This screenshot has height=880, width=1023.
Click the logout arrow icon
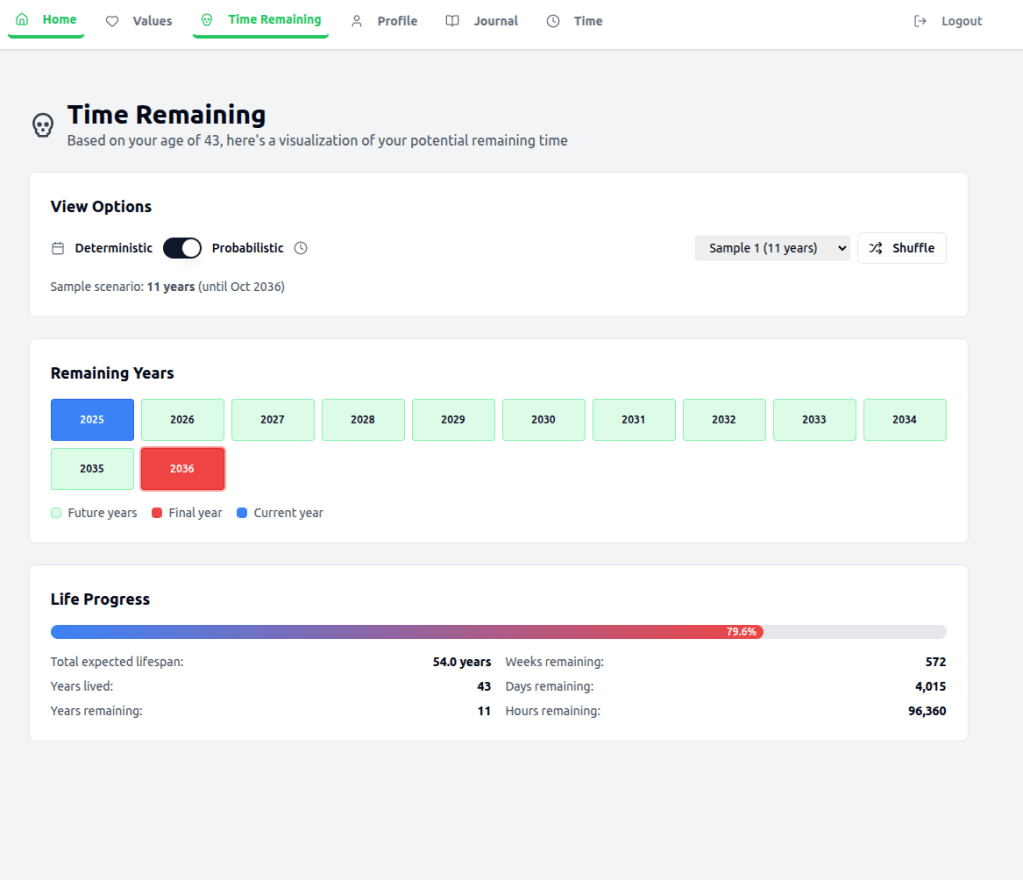click(x=920, y=21)
